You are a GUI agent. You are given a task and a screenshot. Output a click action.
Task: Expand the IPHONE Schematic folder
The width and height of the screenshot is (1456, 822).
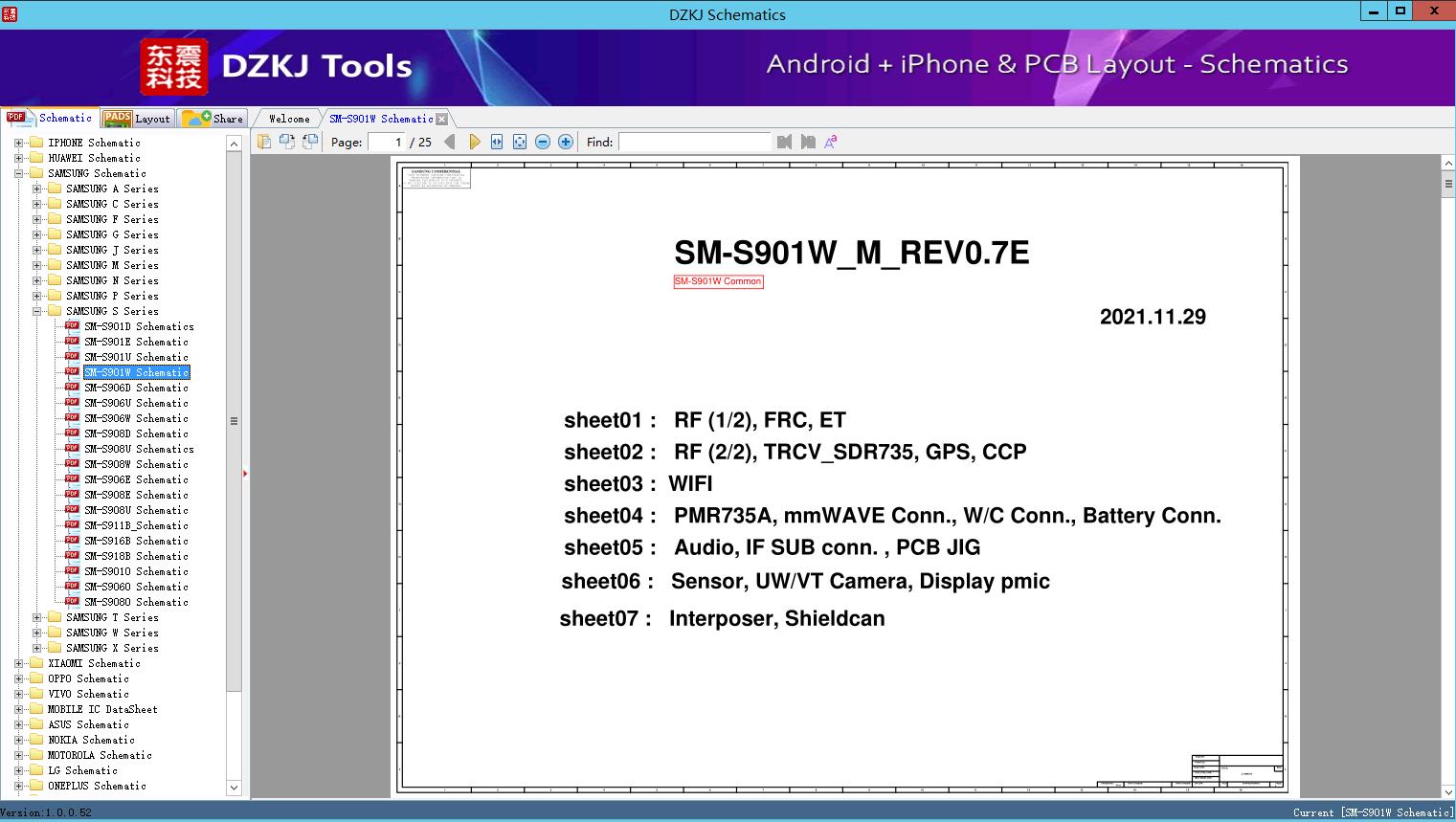click(18, 143)
